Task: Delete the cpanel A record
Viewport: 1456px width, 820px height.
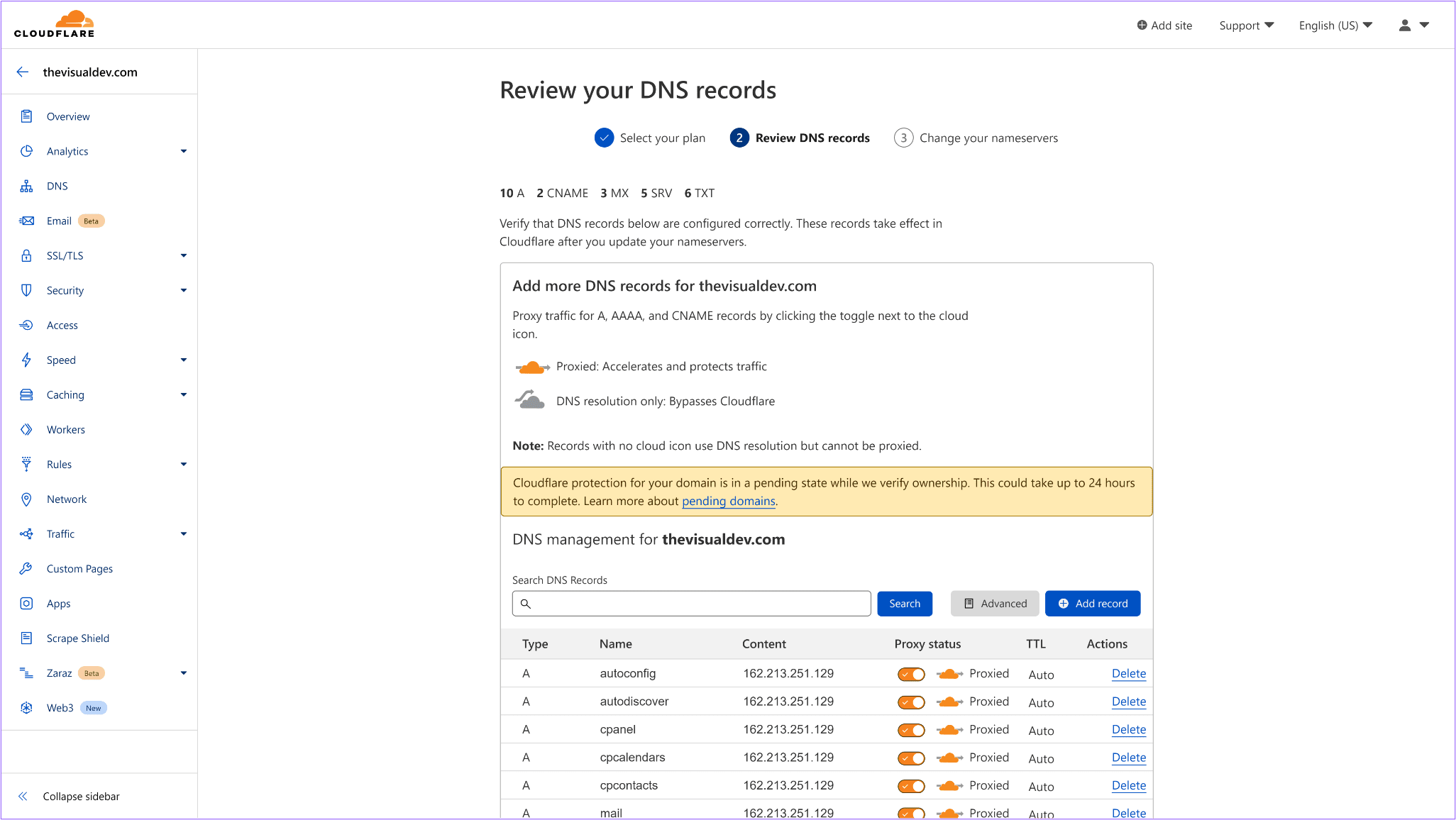Action: [x=1129, y=730]
